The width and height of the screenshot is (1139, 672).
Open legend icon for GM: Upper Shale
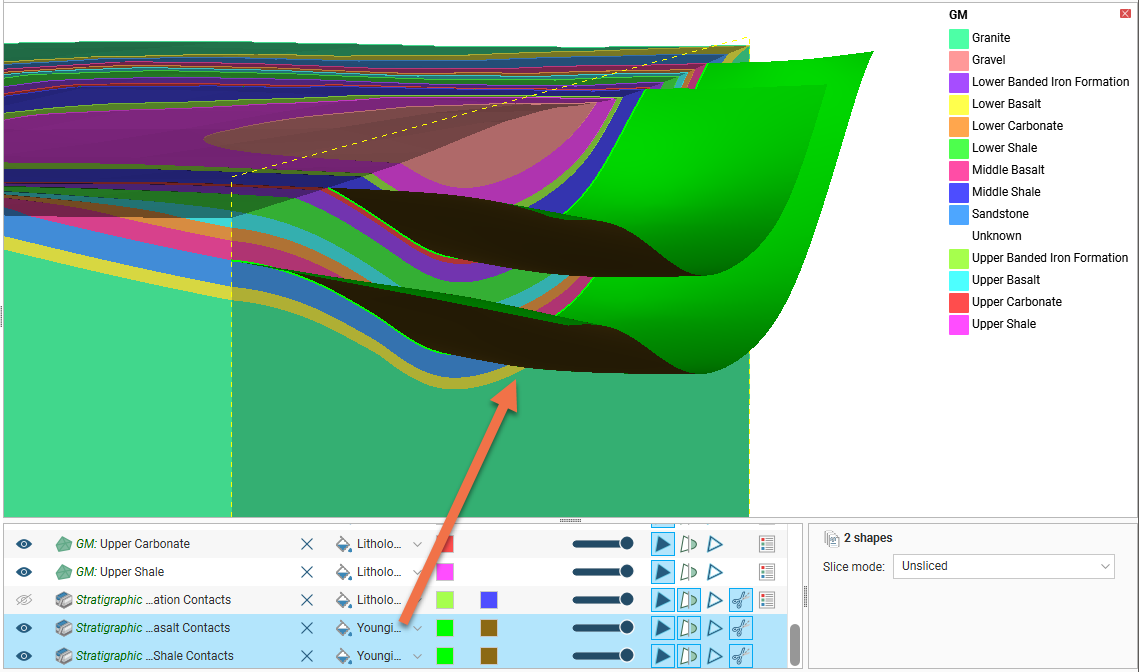(767, 572)
